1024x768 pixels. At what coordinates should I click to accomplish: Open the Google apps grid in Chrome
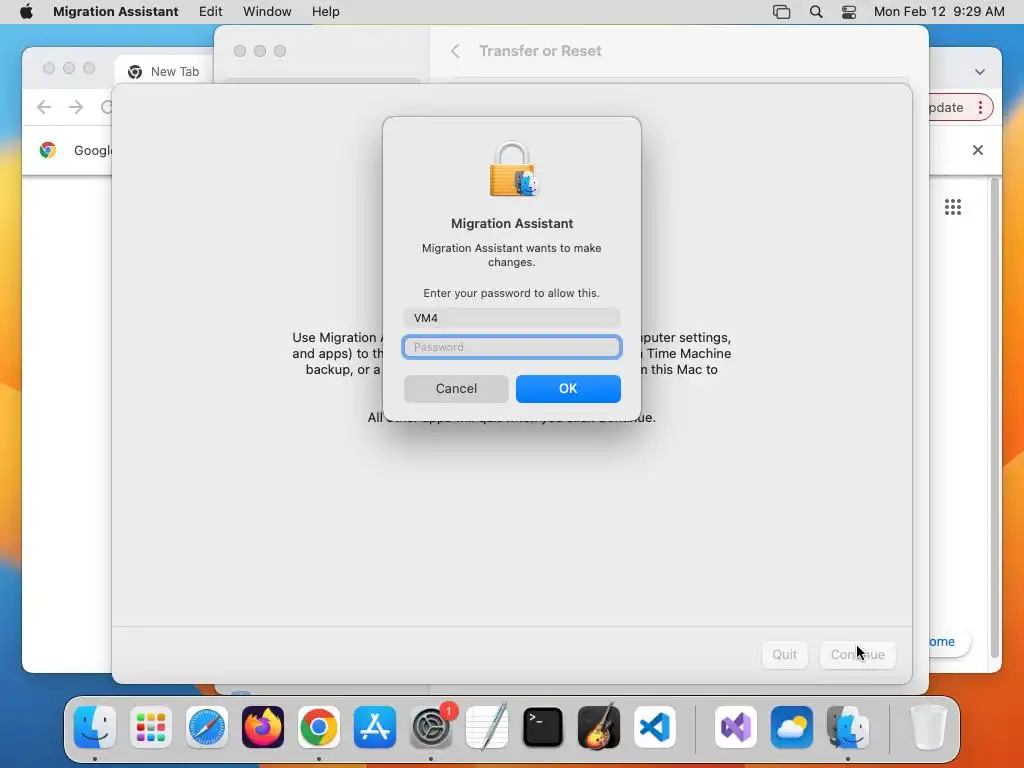(x=953, y=208)
